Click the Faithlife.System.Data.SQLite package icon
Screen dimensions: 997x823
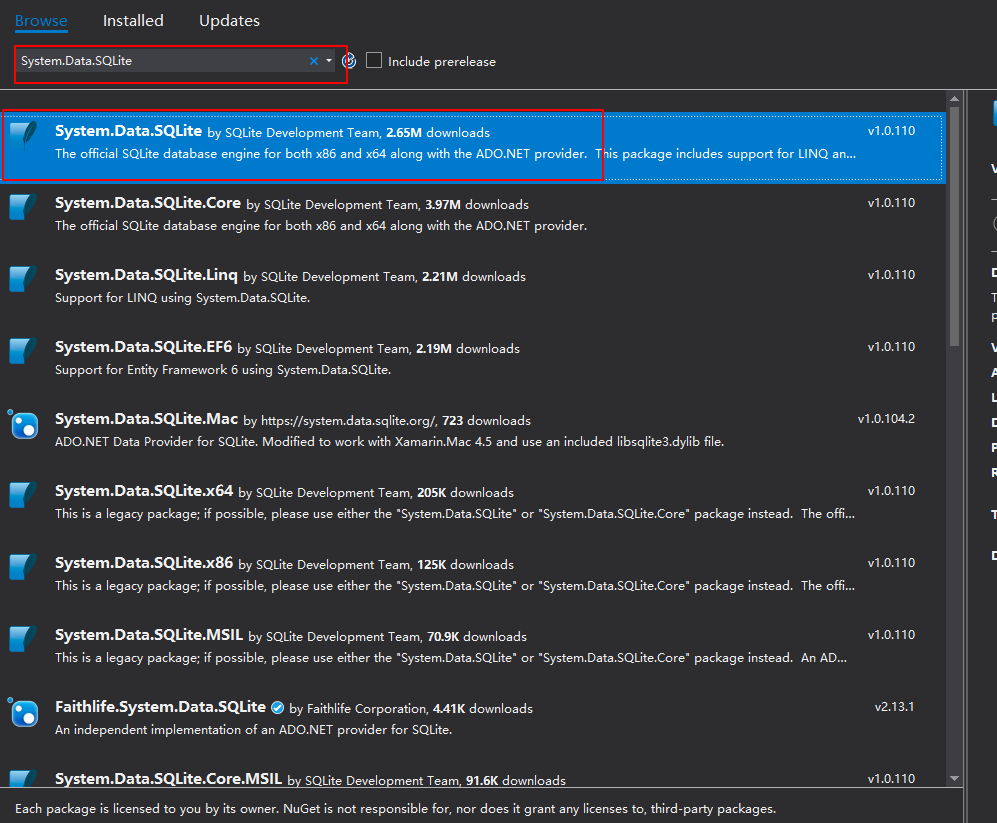24,712
